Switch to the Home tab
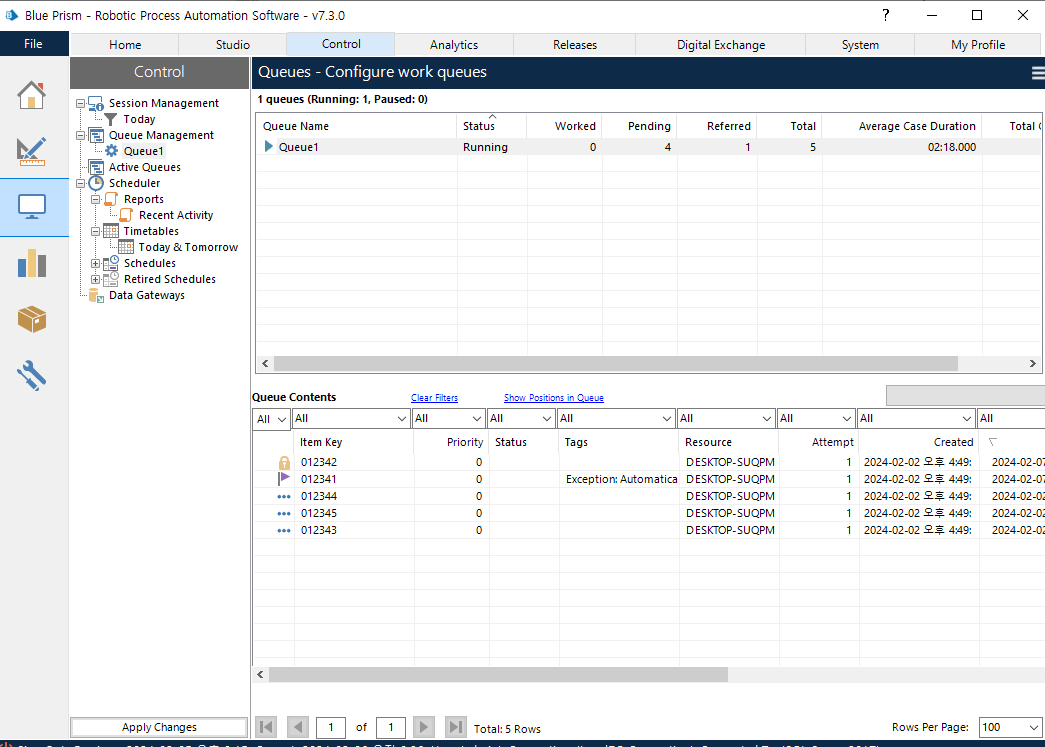 click(125, 45)
